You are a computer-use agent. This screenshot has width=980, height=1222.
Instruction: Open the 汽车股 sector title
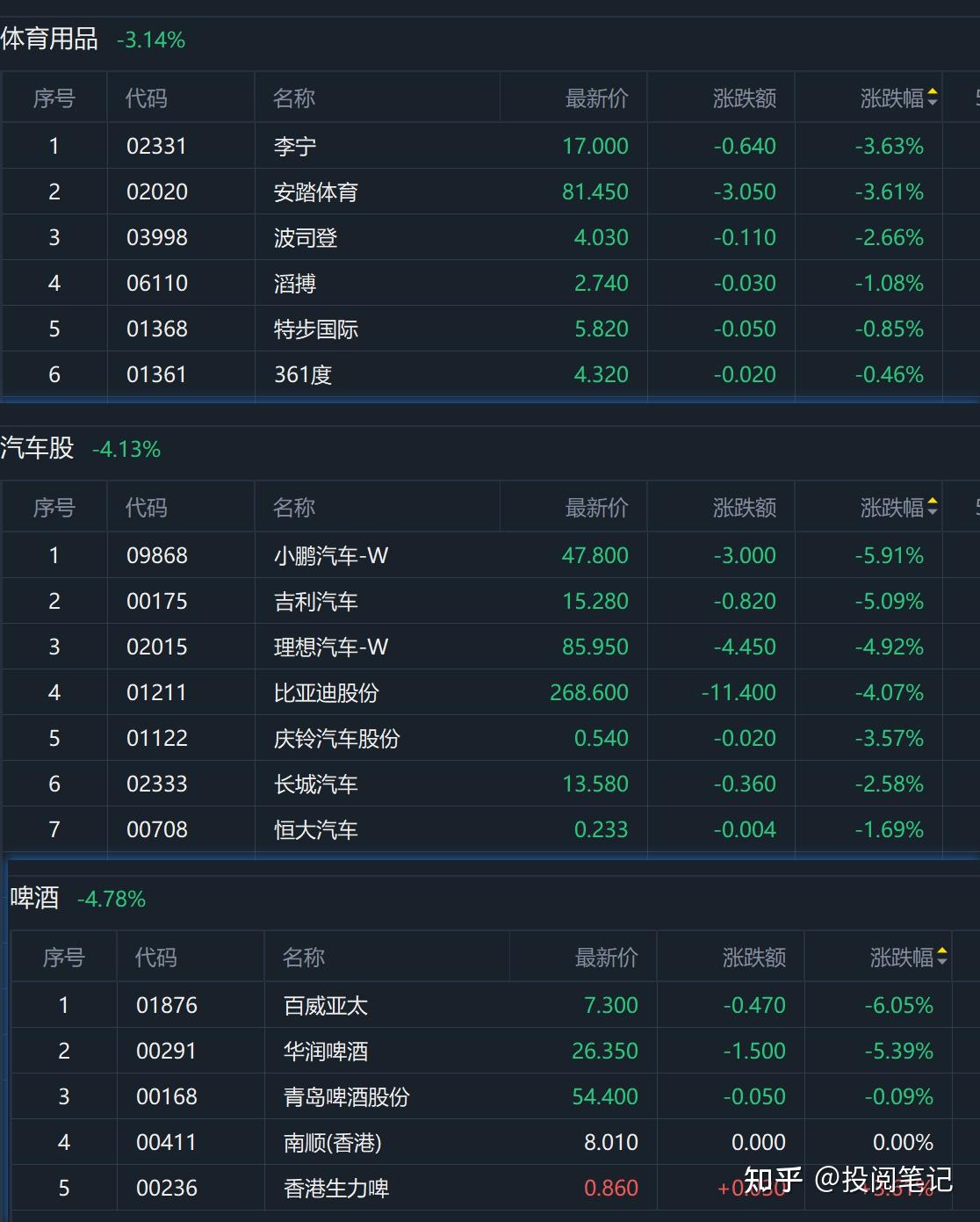click(37, 449)
